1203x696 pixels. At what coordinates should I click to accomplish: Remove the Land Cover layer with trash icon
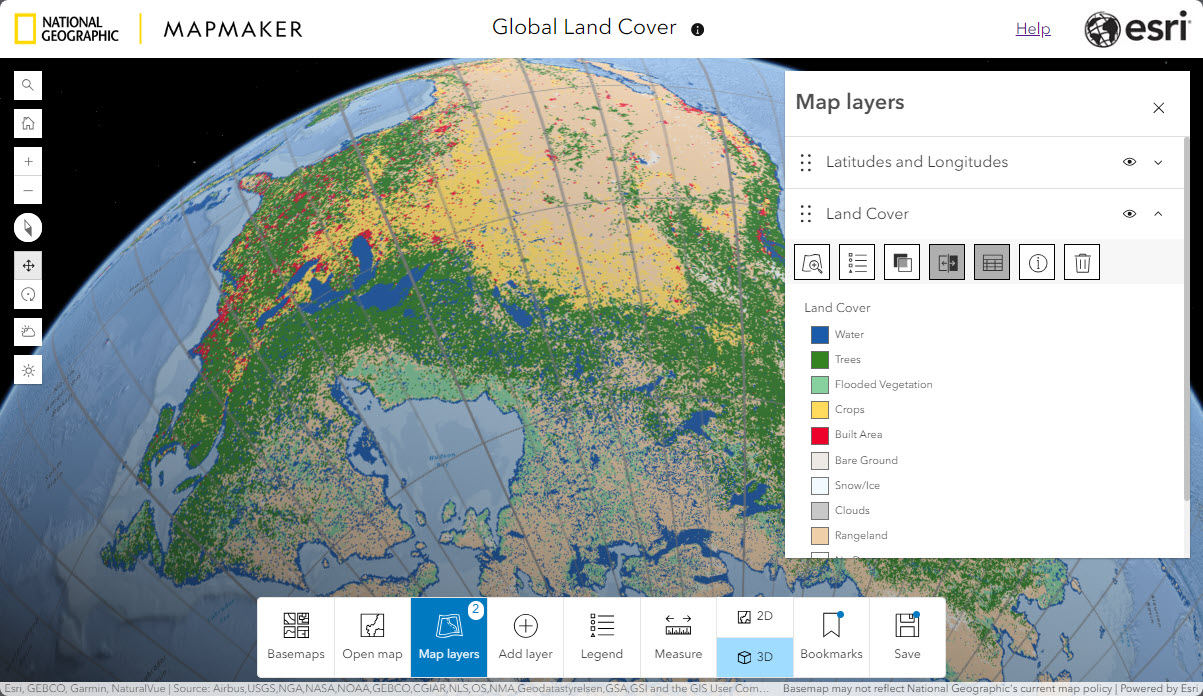pyautogui.click(x=1082, y=262)
